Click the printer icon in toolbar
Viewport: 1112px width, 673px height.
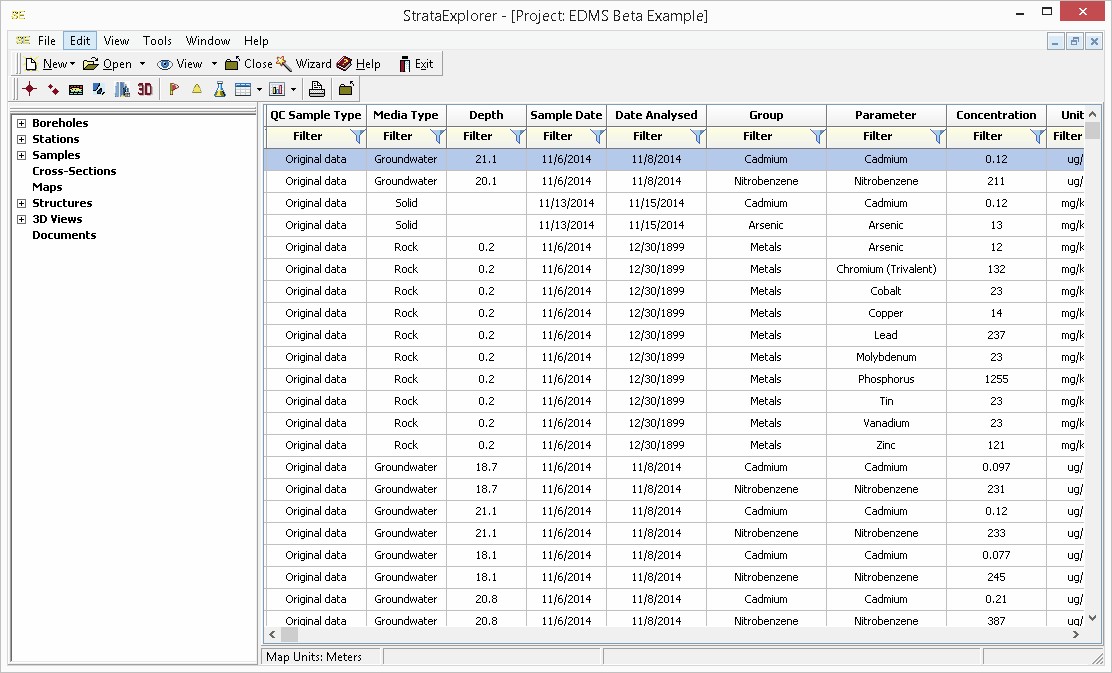[317, 89]
